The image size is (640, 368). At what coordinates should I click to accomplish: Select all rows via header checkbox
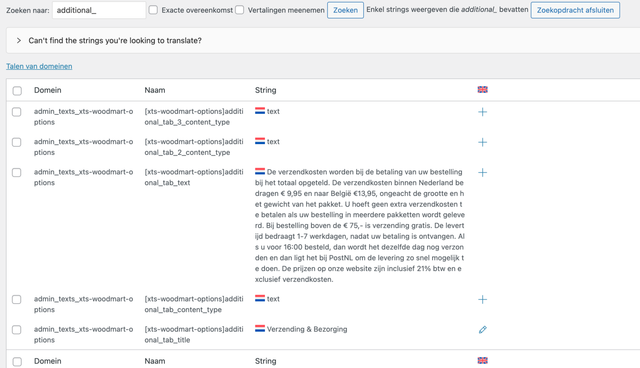tap(17, 91)
